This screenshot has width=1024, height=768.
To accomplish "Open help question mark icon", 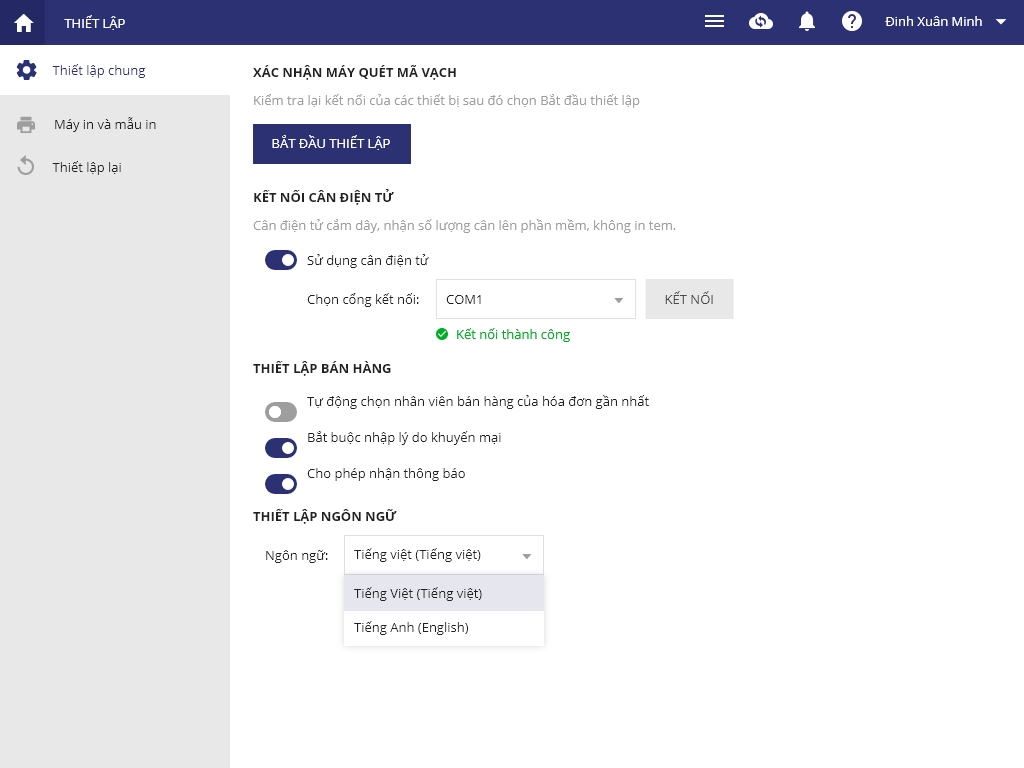I will (x=852, y=22).
